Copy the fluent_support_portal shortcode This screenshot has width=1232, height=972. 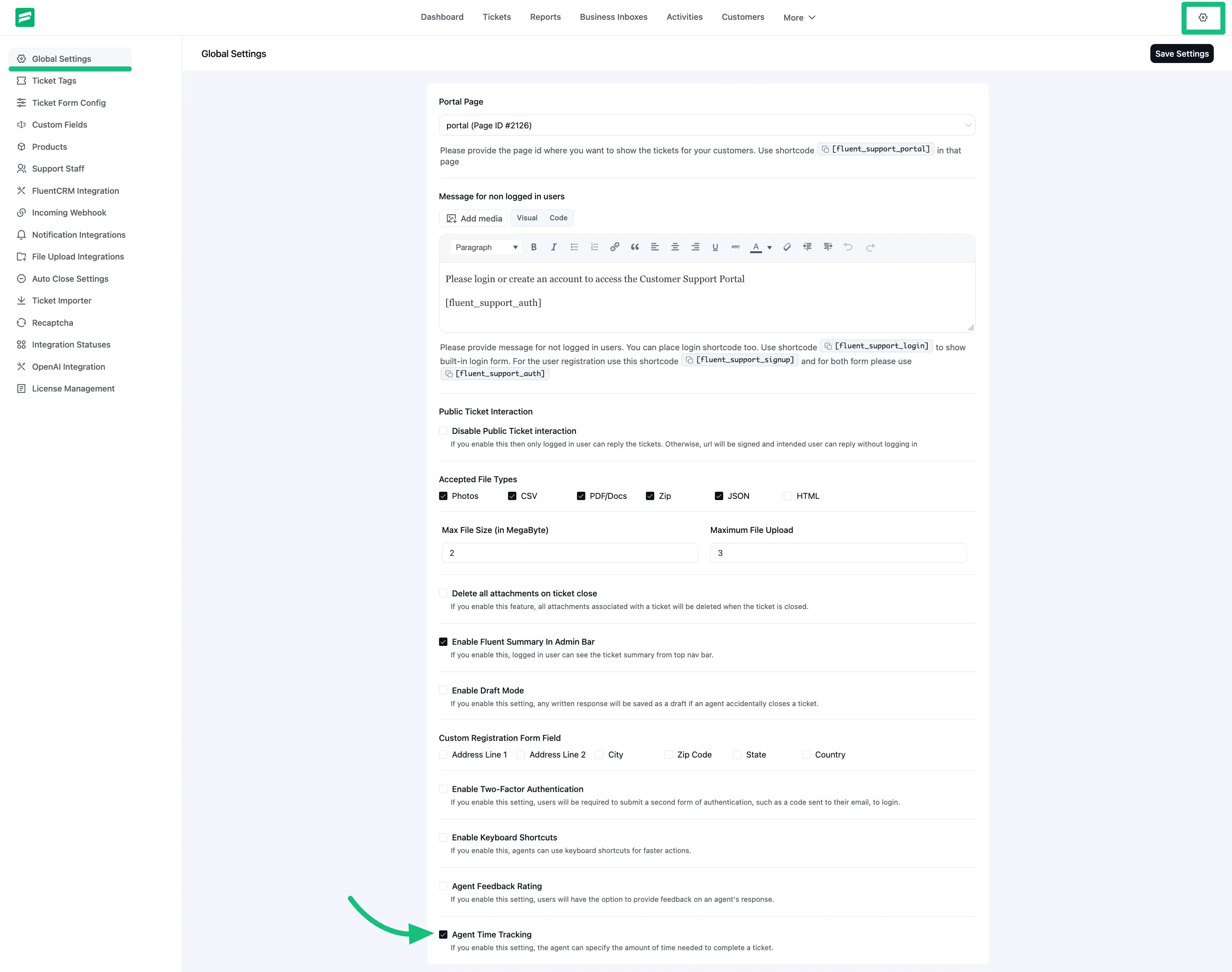click(x=826, y=149)
